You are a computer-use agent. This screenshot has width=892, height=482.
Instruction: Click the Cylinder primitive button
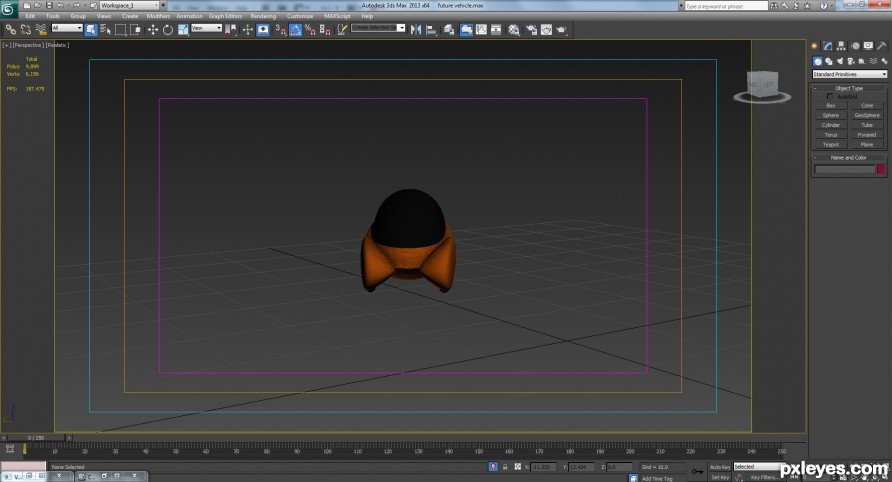pyautogui.click(x=831, y=125)
